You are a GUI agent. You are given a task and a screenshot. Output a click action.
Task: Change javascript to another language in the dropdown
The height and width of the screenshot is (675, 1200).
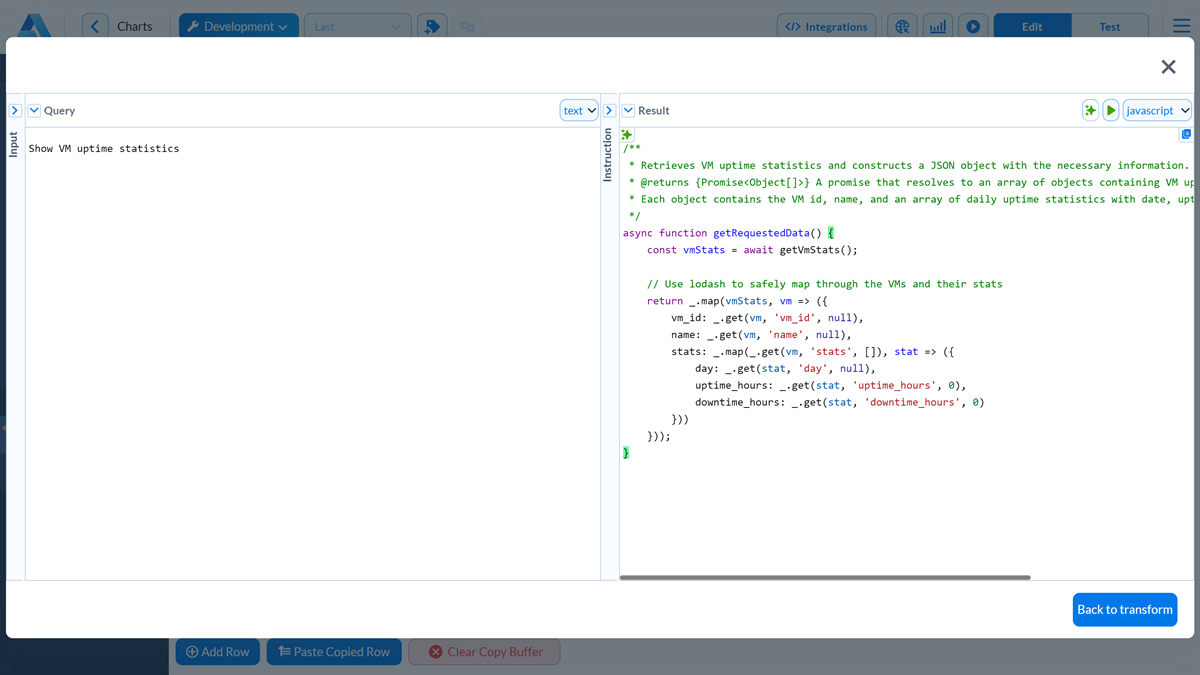coord(1157,110)
